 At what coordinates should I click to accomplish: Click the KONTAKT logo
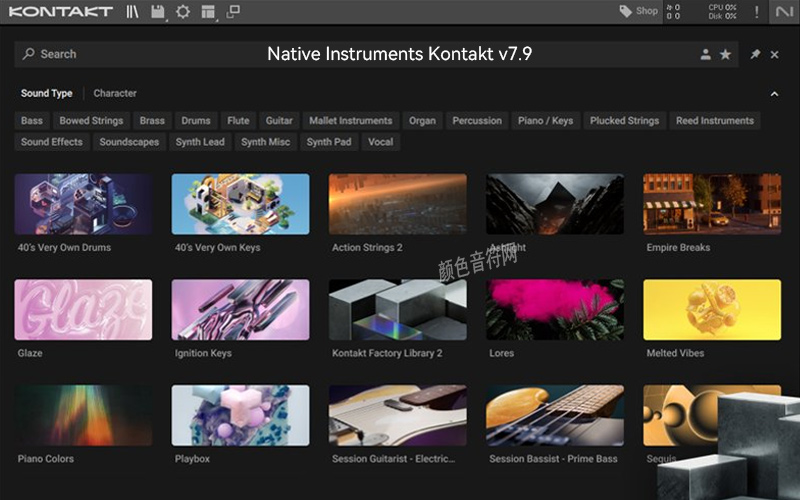[x=61, y=11]
